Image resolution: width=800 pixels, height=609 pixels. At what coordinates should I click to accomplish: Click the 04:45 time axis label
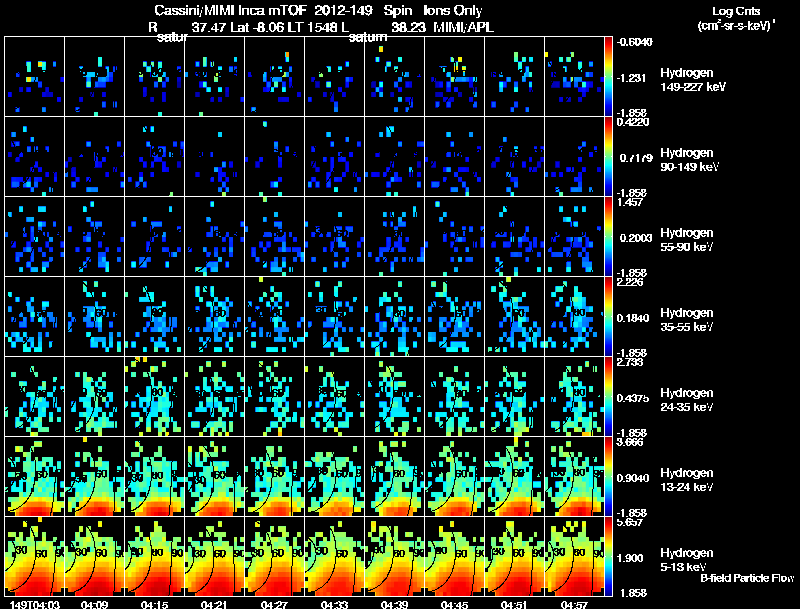coord(455,604)
